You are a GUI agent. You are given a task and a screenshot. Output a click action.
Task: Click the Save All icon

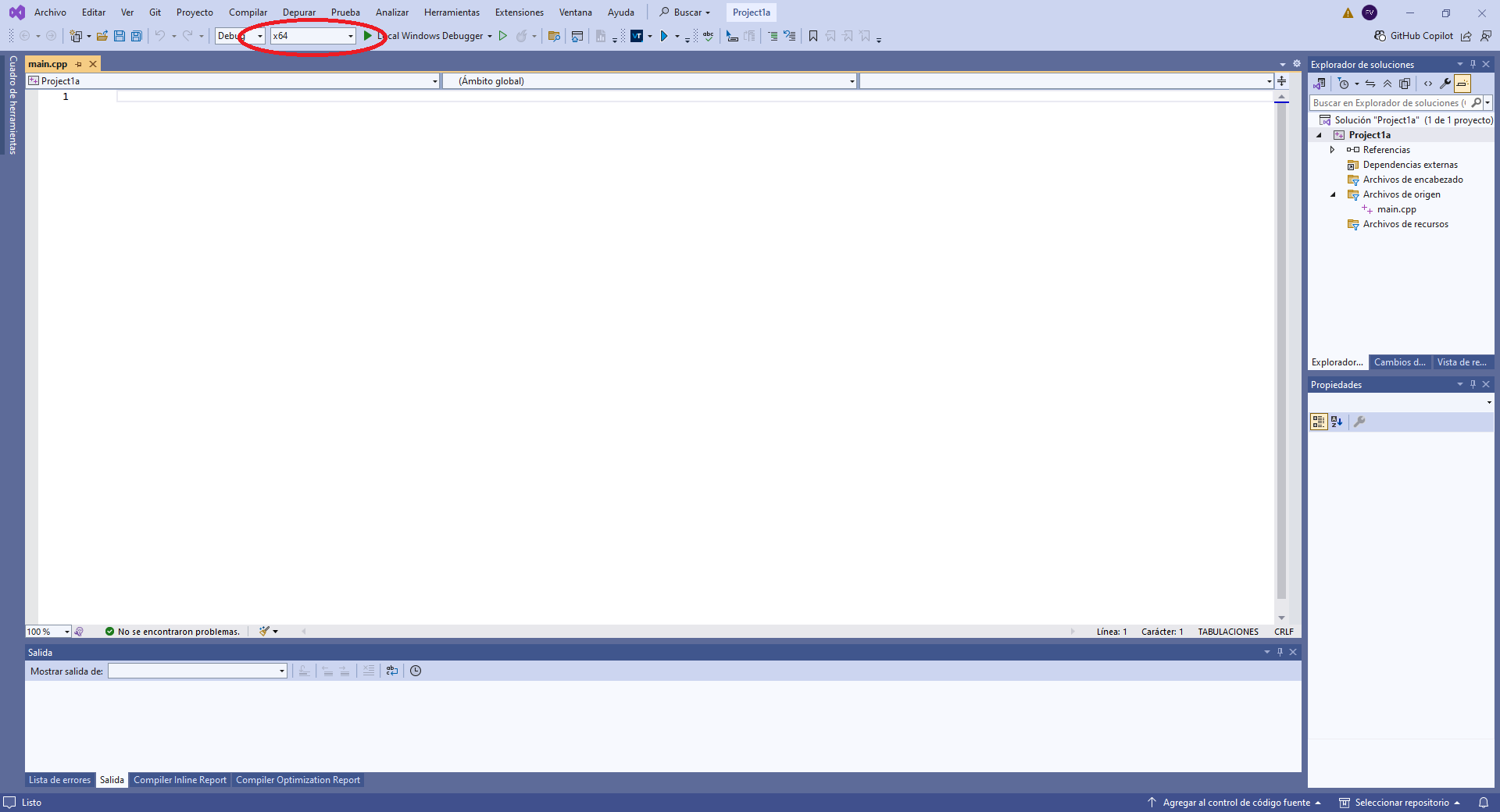137,36
